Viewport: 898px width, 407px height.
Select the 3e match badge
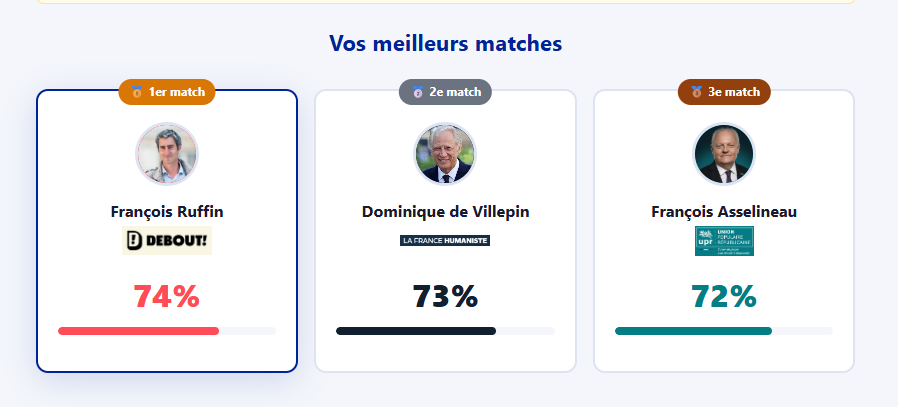[x=725, y=92]
